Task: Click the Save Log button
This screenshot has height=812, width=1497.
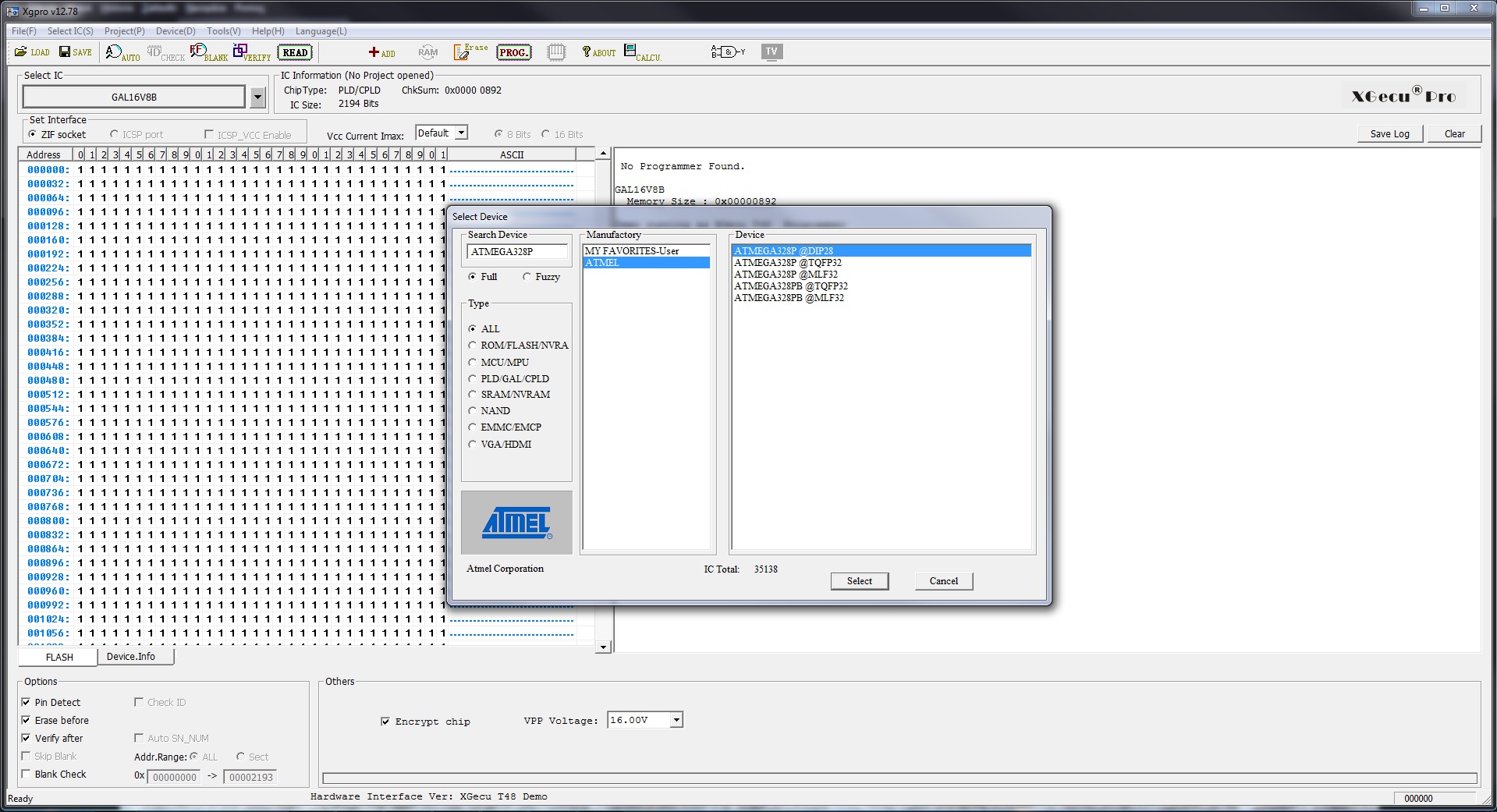Action: point(1390,133)
